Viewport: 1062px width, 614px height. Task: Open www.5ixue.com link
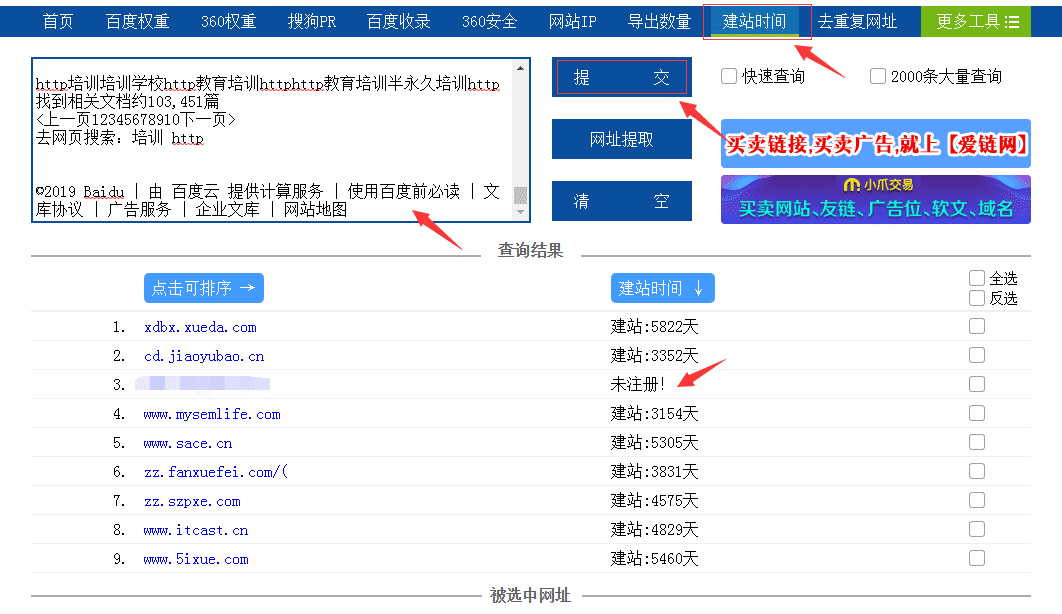point(196,559)
